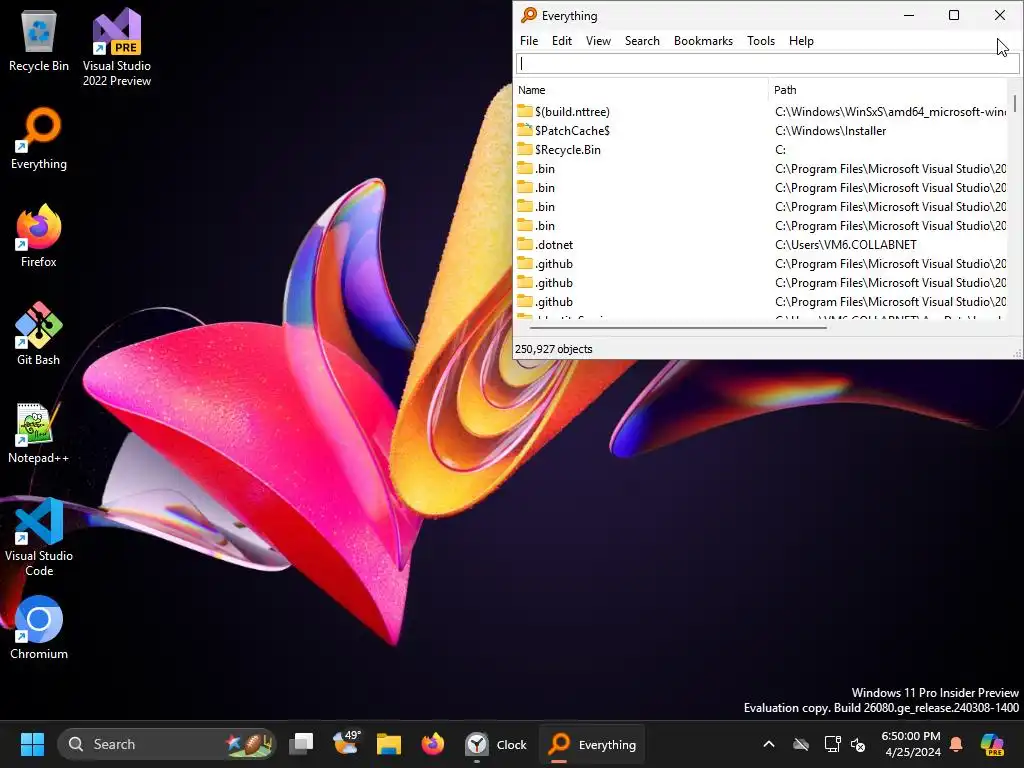1024x768 pixels.
Task: Open the Search menu in Everything
Action: 642,40
